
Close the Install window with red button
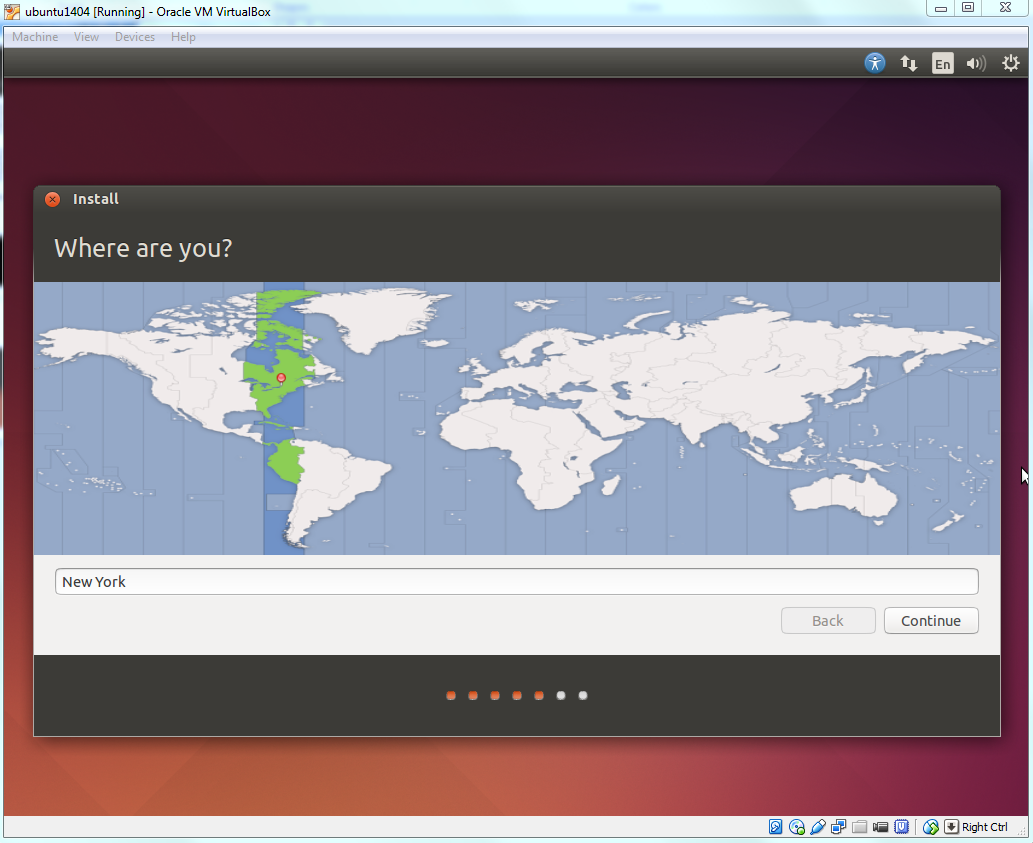tap(53, 199)
